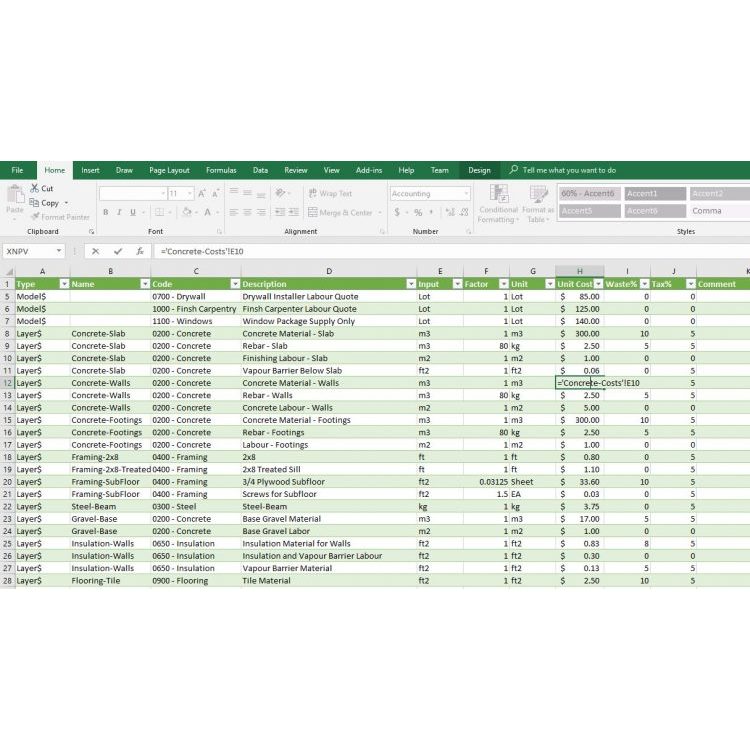Switch to the Formulas tab
This screenshot has width=750, height=750.
coord(221,170)
